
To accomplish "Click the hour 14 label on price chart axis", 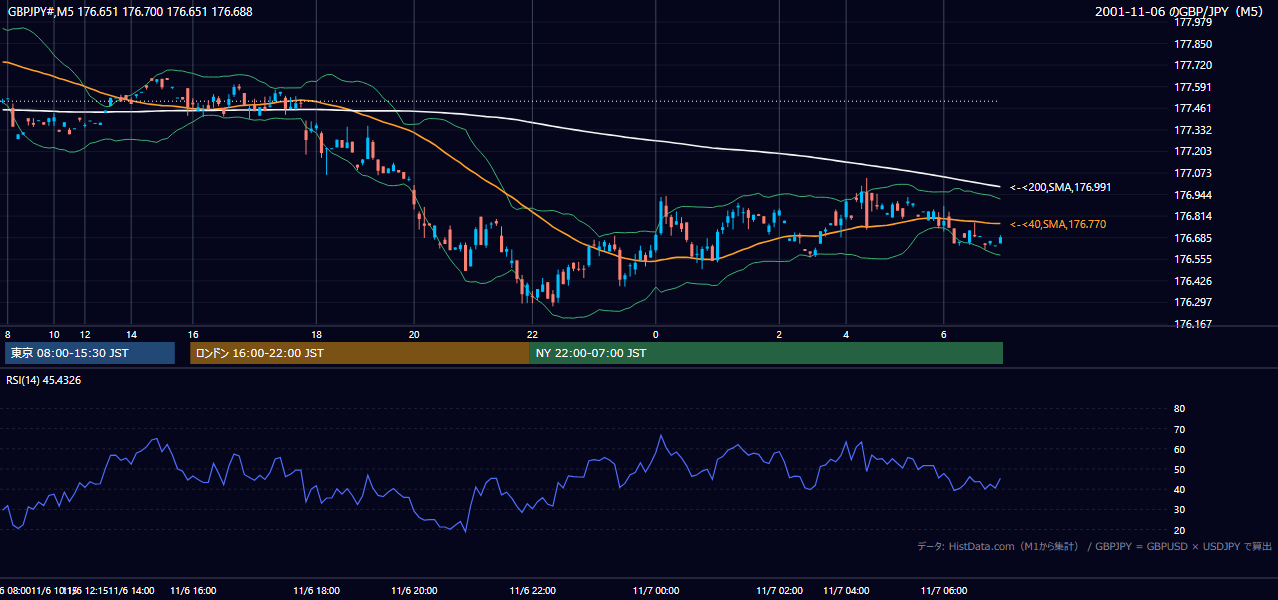I will 131,334.
